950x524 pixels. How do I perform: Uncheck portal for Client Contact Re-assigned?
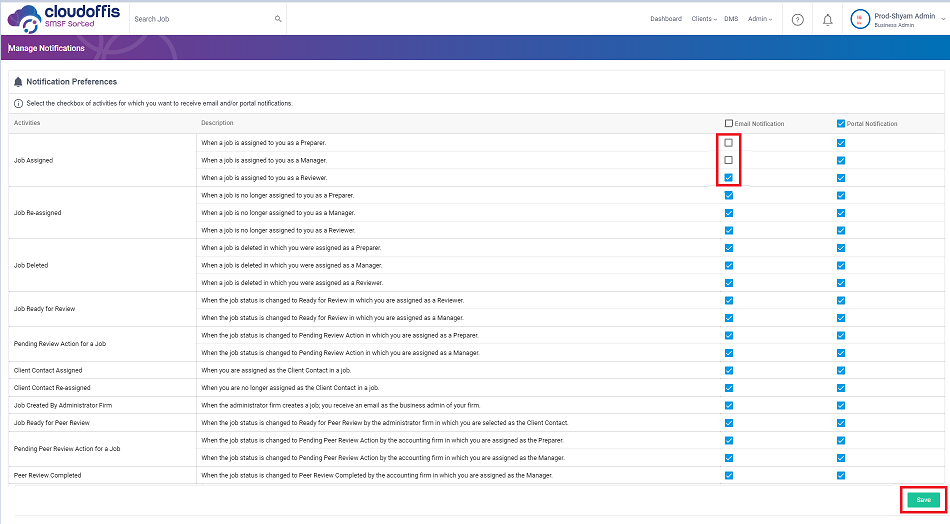point(841,388)
